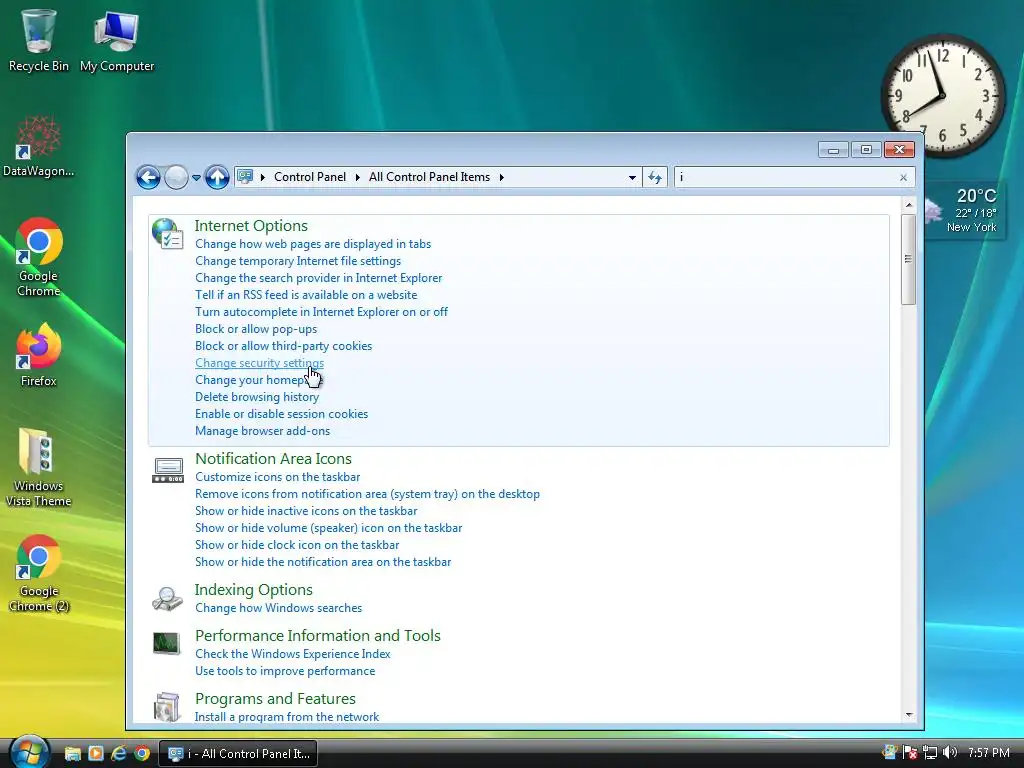Refresh the Control Panel view
The image size is (1024, 768).
pyautogui.click(x=655, y=177)
